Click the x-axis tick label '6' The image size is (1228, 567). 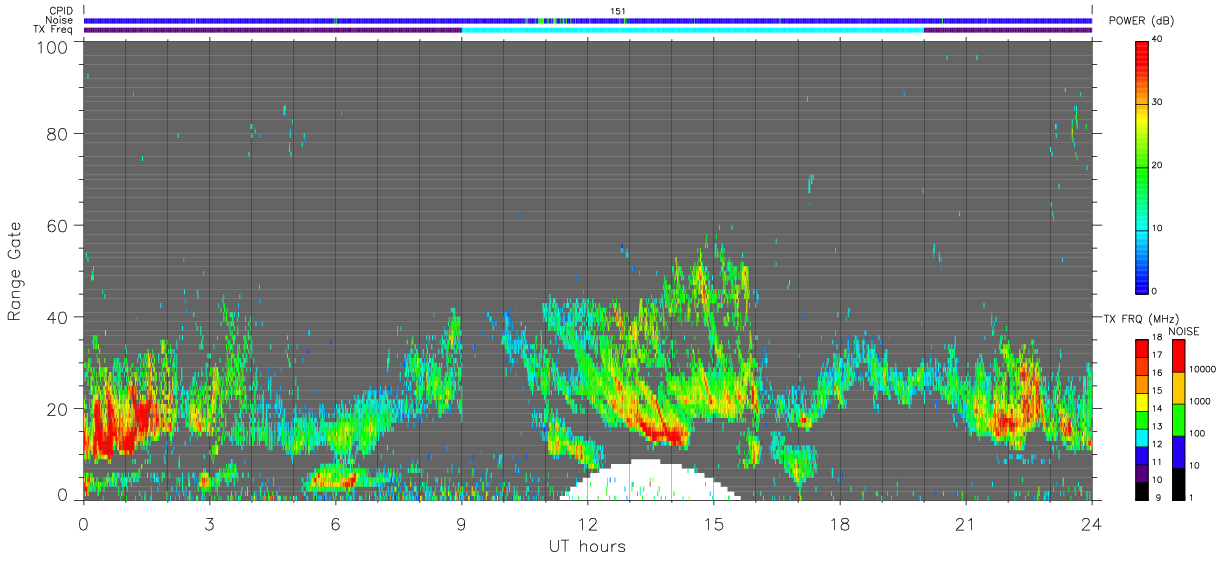point(335,524)
